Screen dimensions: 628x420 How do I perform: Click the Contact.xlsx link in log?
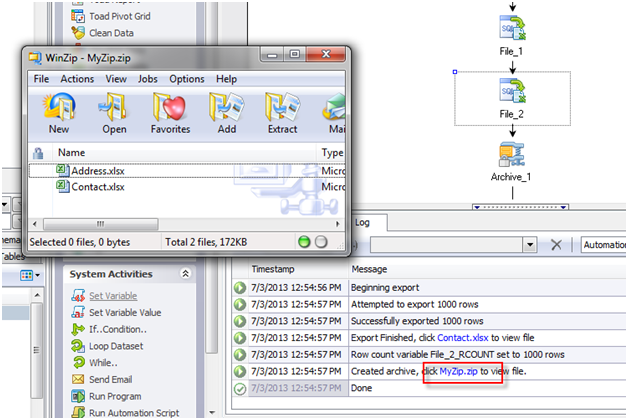coord(463,338)
